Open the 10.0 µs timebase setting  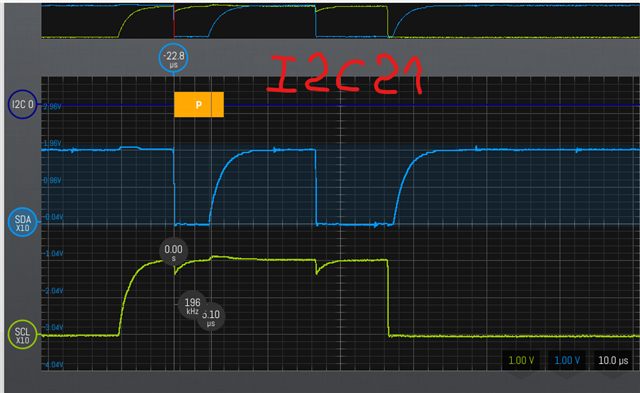click(x=613, y=360)
